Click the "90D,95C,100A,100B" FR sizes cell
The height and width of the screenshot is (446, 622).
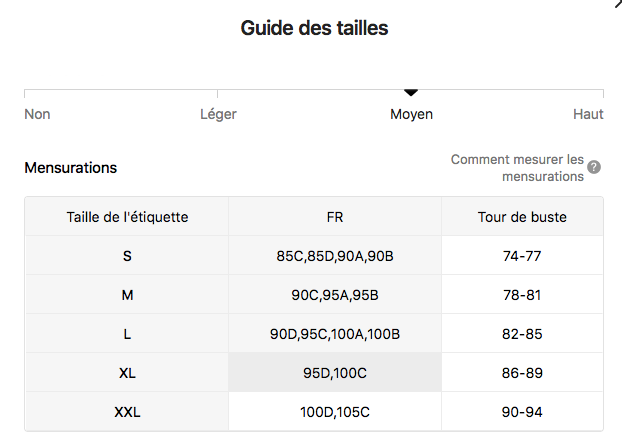(335, 334)
